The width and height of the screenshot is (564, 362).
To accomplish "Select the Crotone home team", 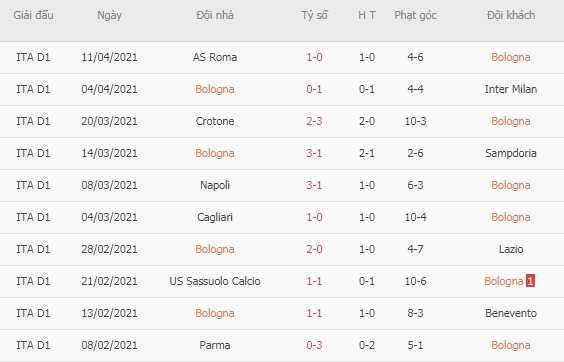I will (x=215, y=121).
